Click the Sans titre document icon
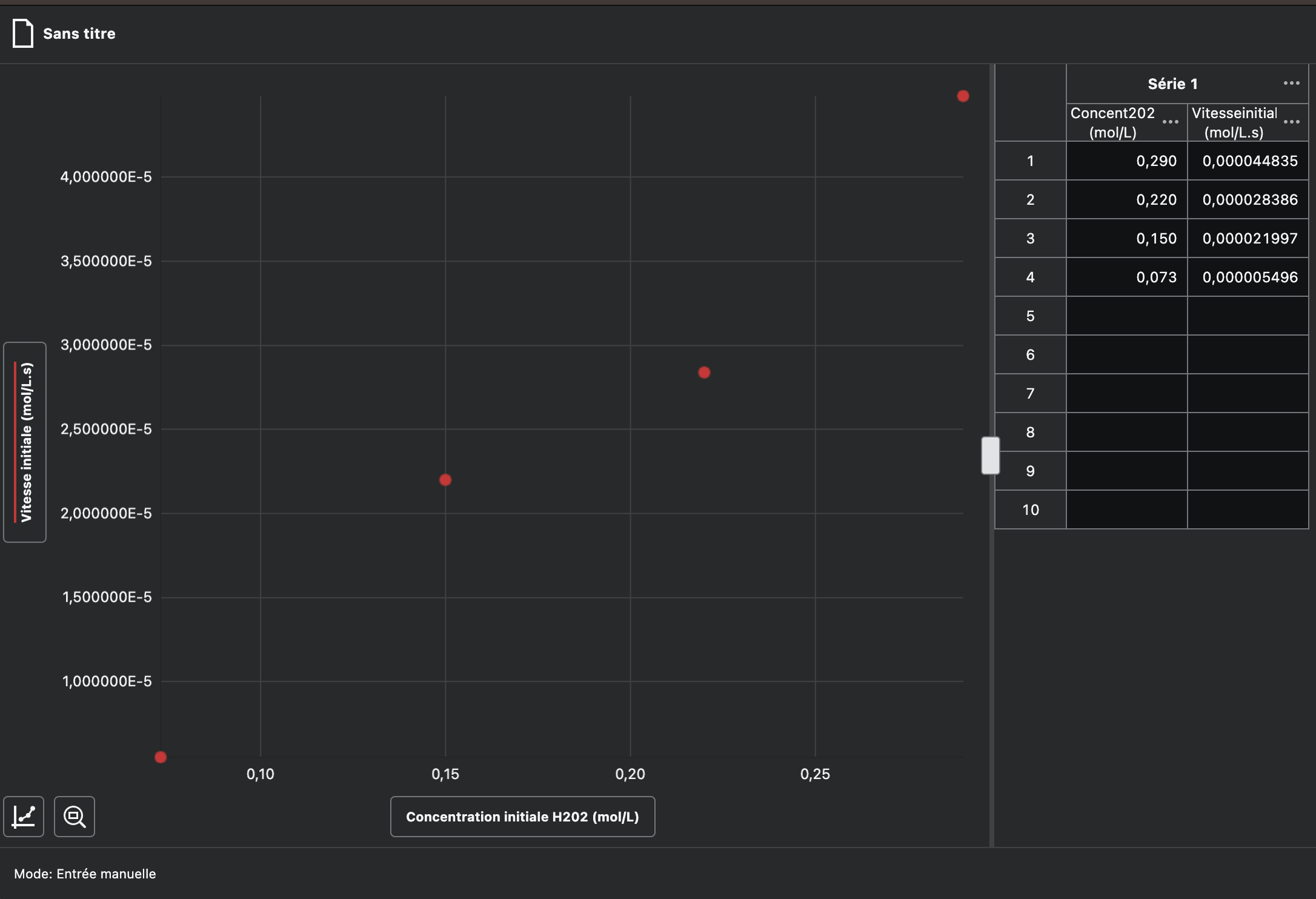 (23, 33)
